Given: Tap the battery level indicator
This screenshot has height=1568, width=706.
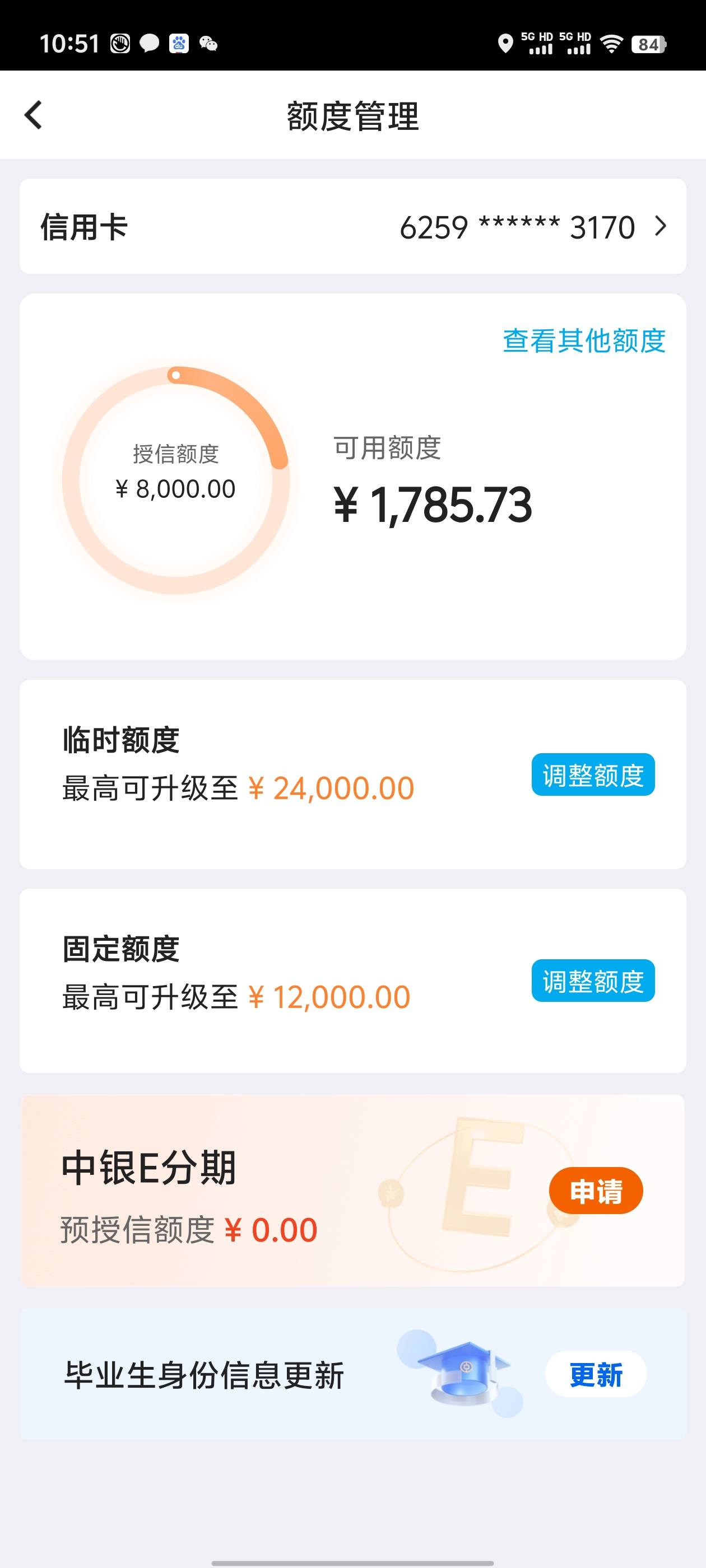Looking at the screenshot, I should tap(649, 44).
